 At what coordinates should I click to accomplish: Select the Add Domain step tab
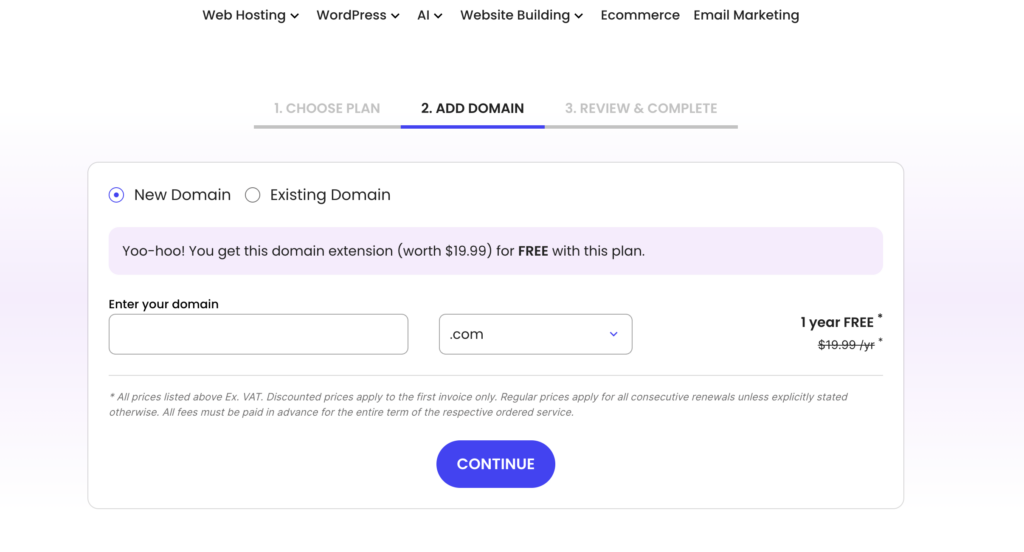472,108
